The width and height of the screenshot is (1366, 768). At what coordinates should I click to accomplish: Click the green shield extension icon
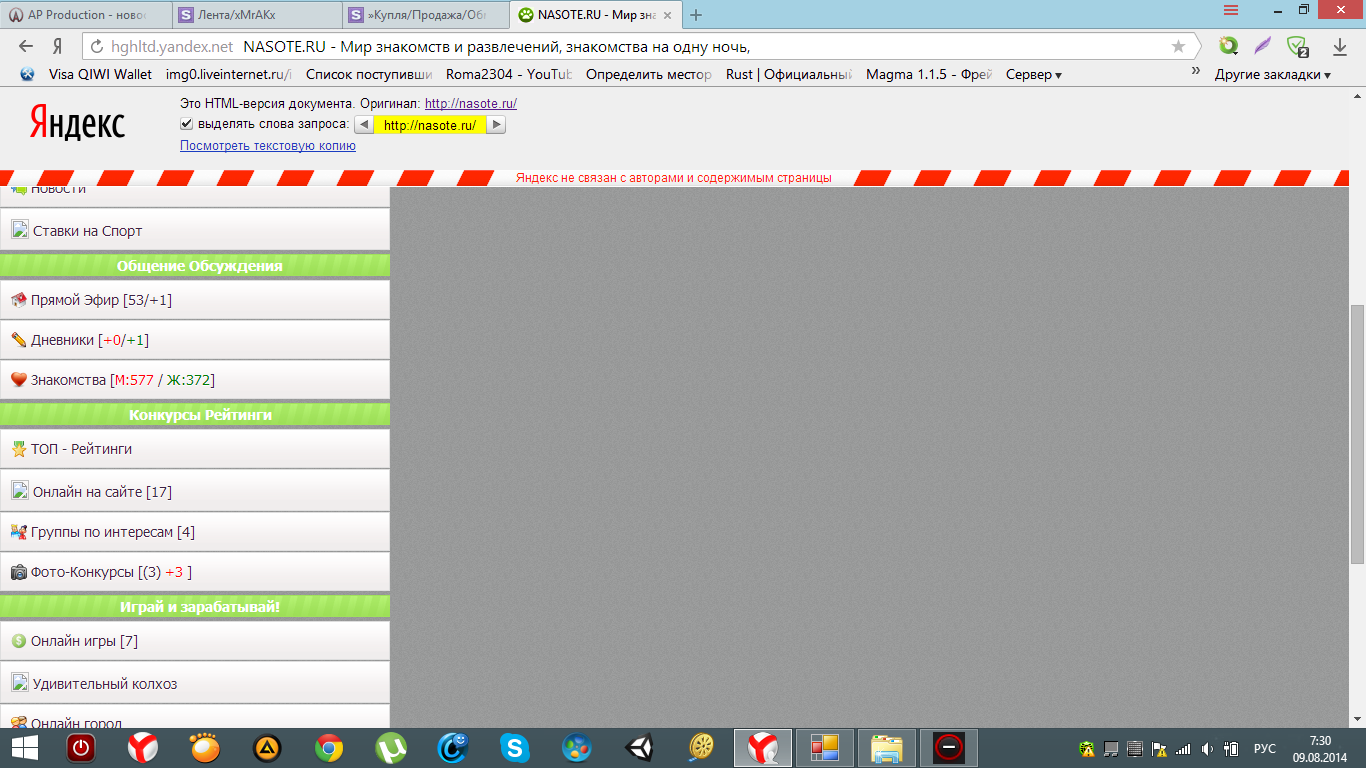[x=1297, y=46]
